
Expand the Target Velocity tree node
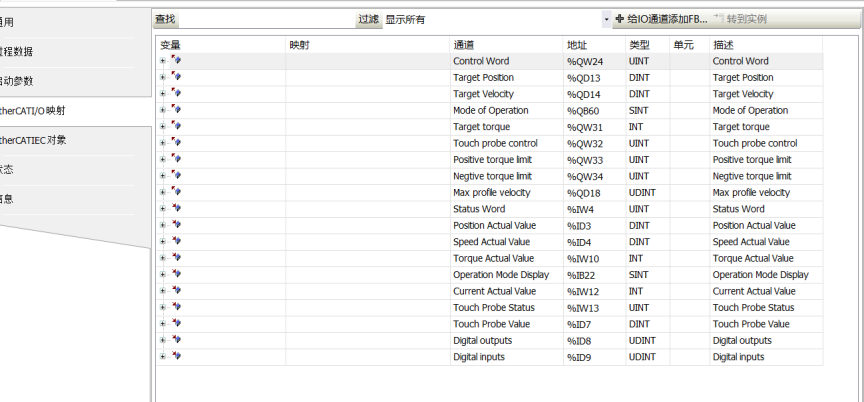tap(163, 94)
